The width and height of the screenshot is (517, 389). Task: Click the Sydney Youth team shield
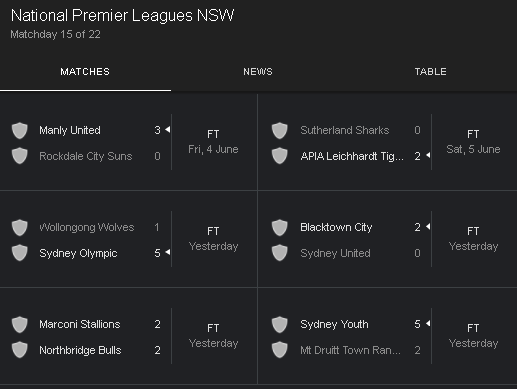pyautogui.click(x=280, y=324)
